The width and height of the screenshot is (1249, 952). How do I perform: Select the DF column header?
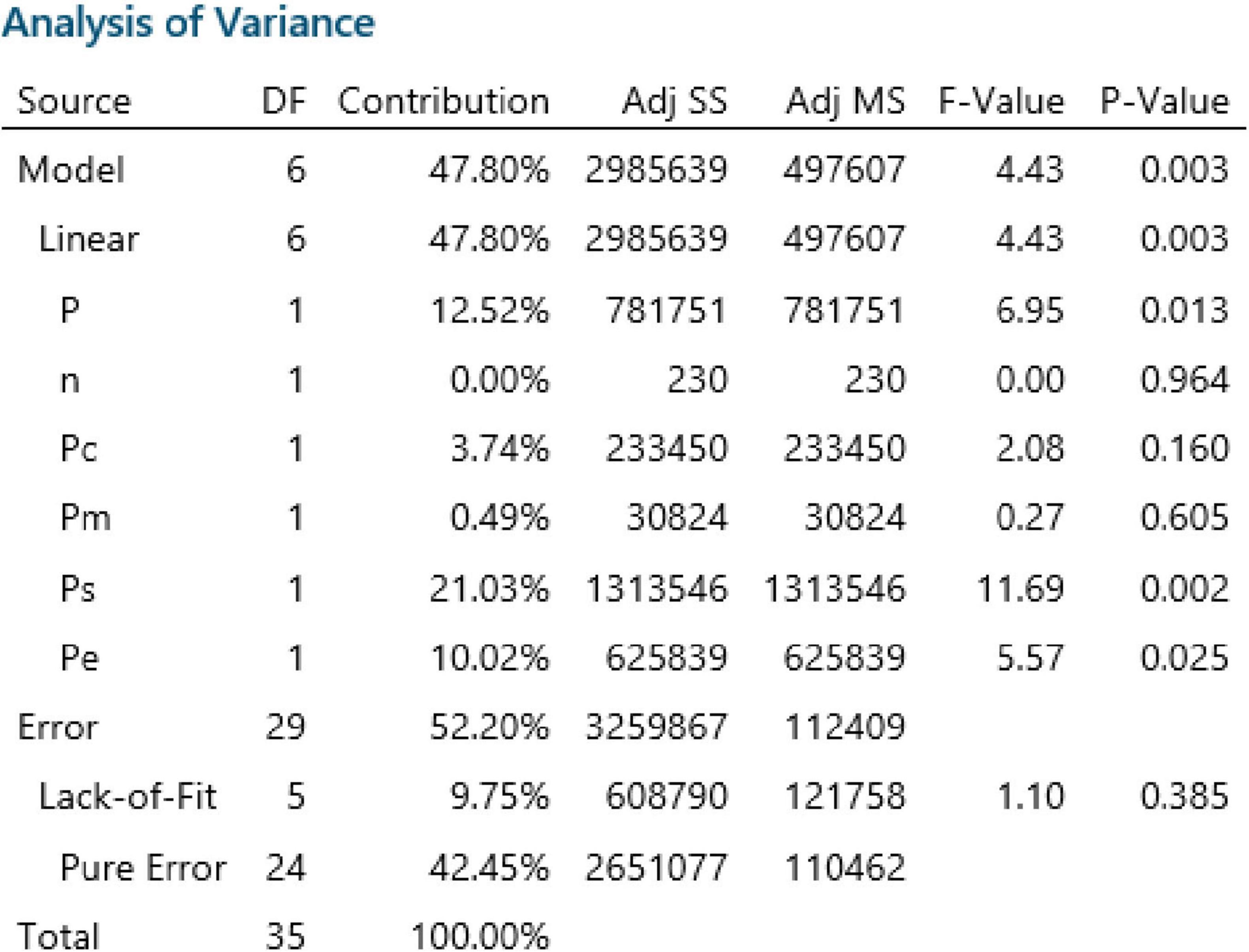(284, 102)
